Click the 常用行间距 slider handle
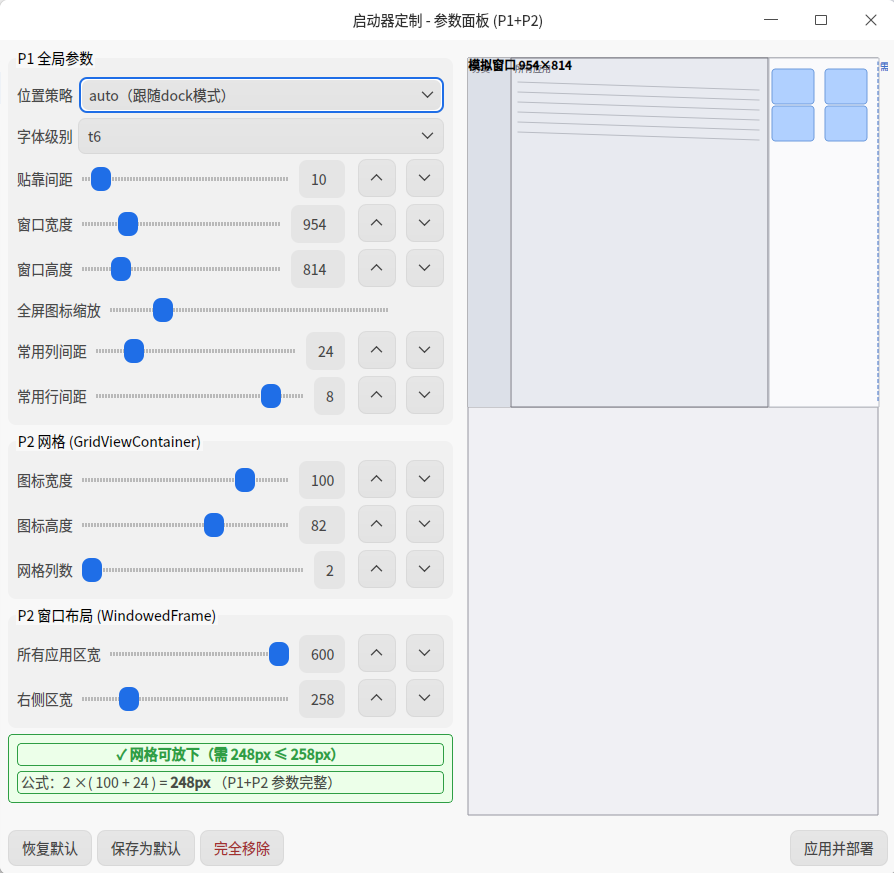This screenshot has height=873, width=894. point(271,396)
